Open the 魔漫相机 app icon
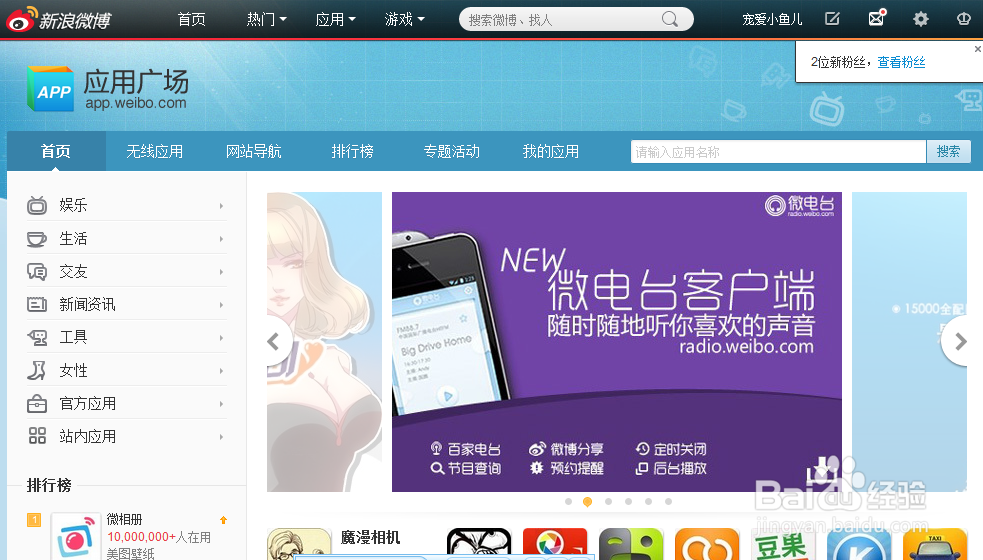 tap(299, 544)
